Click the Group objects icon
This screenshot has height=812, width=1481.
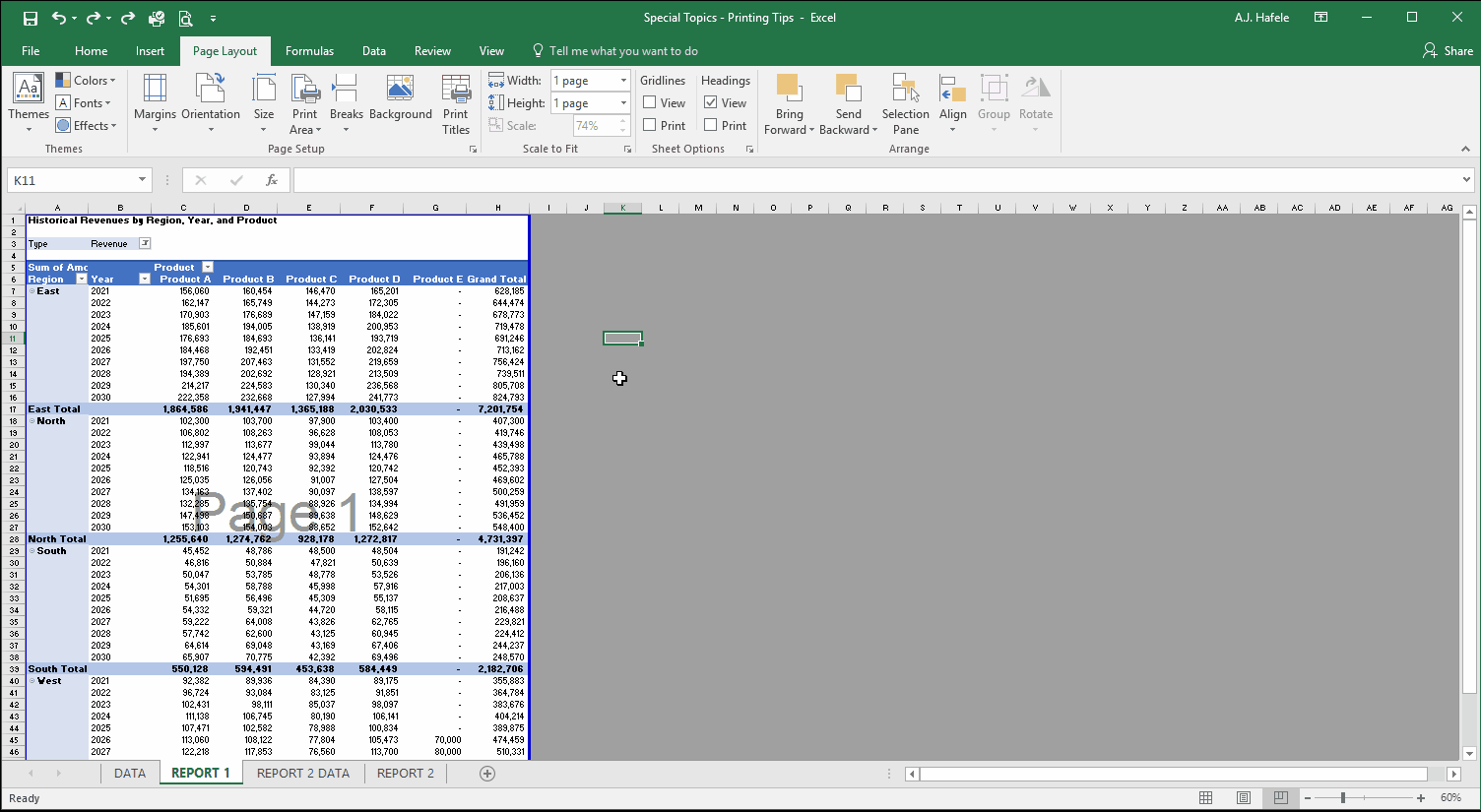[995, 104]
